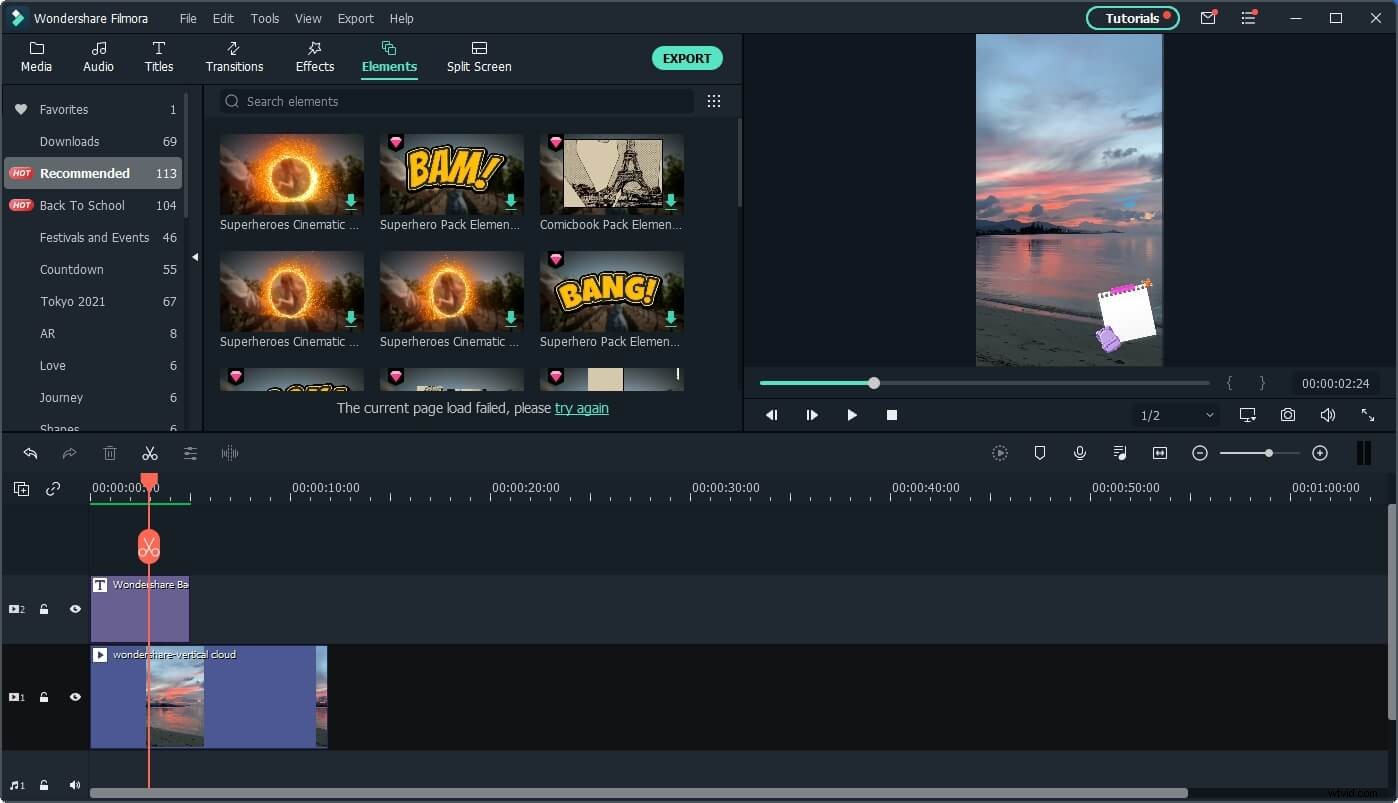Image resolution: width=1398 pixels, height=803 pixels.
Task: Click the try again link
Action: [x=581, y=408]
